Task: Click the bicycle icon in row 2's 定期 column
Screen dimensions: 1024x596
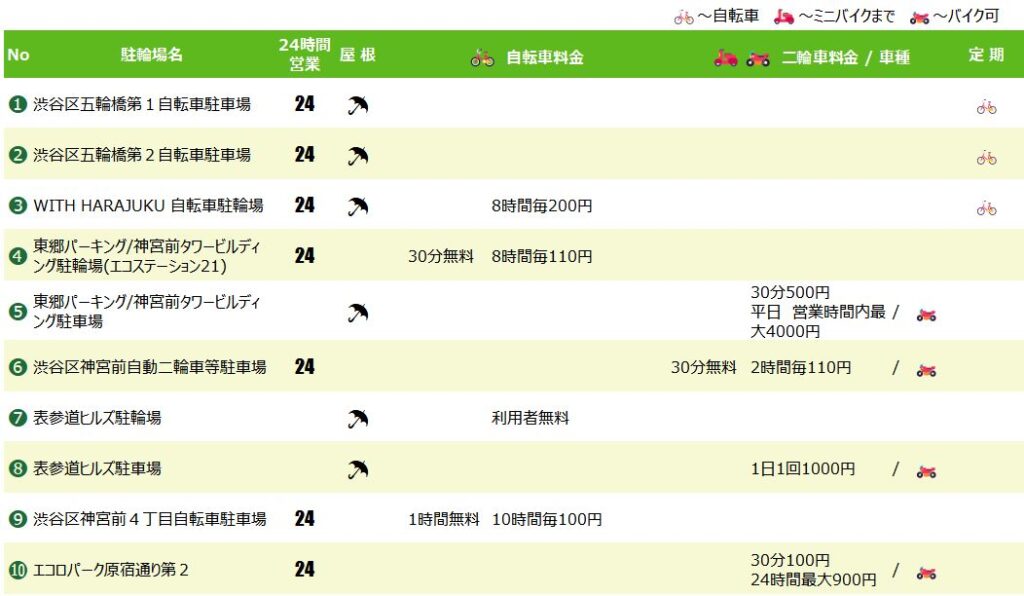Action: click(986, 157)
